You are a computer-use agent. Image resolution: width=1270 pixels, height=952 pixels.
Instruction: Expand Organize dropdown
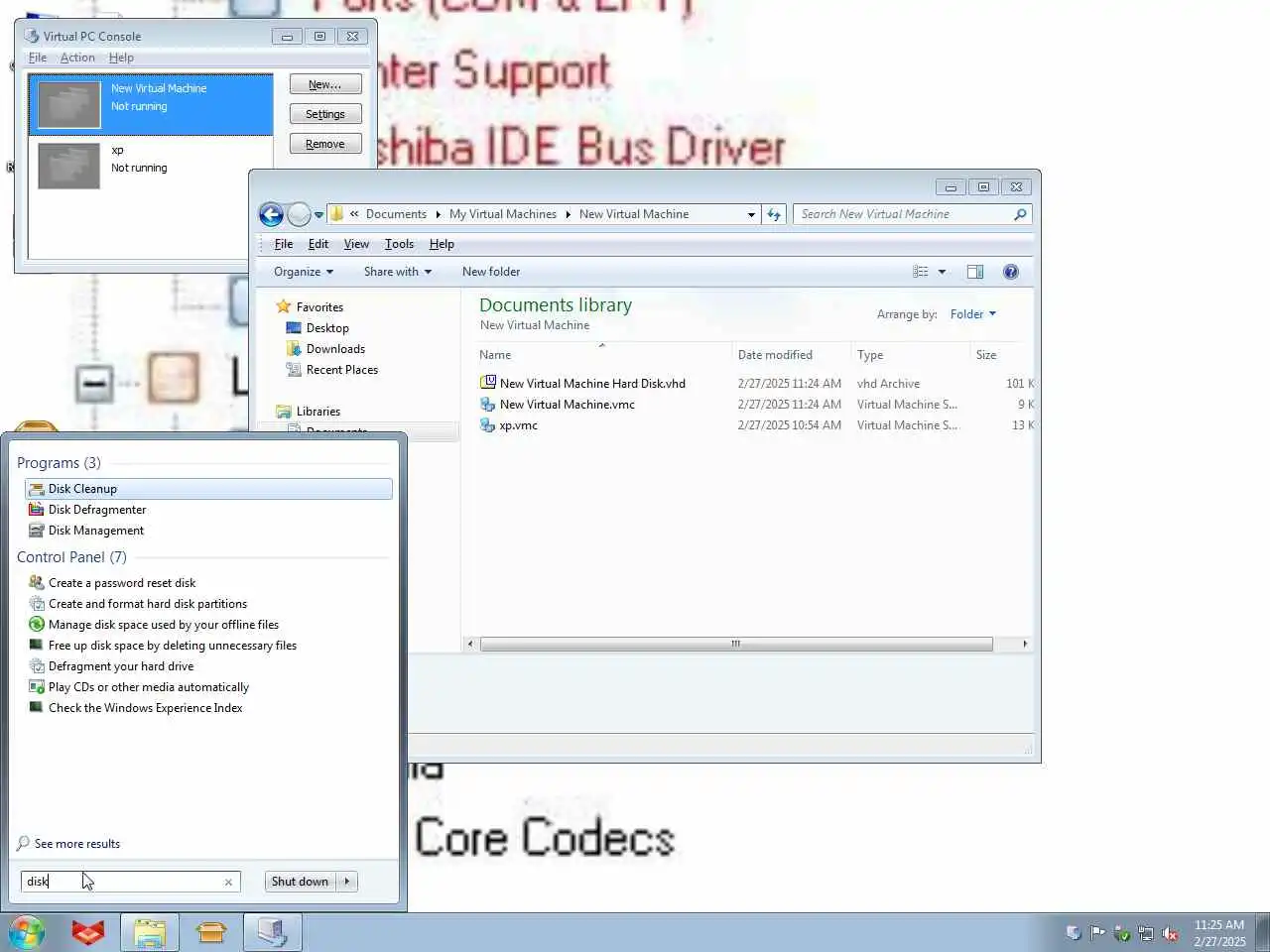tap(304, 272)
